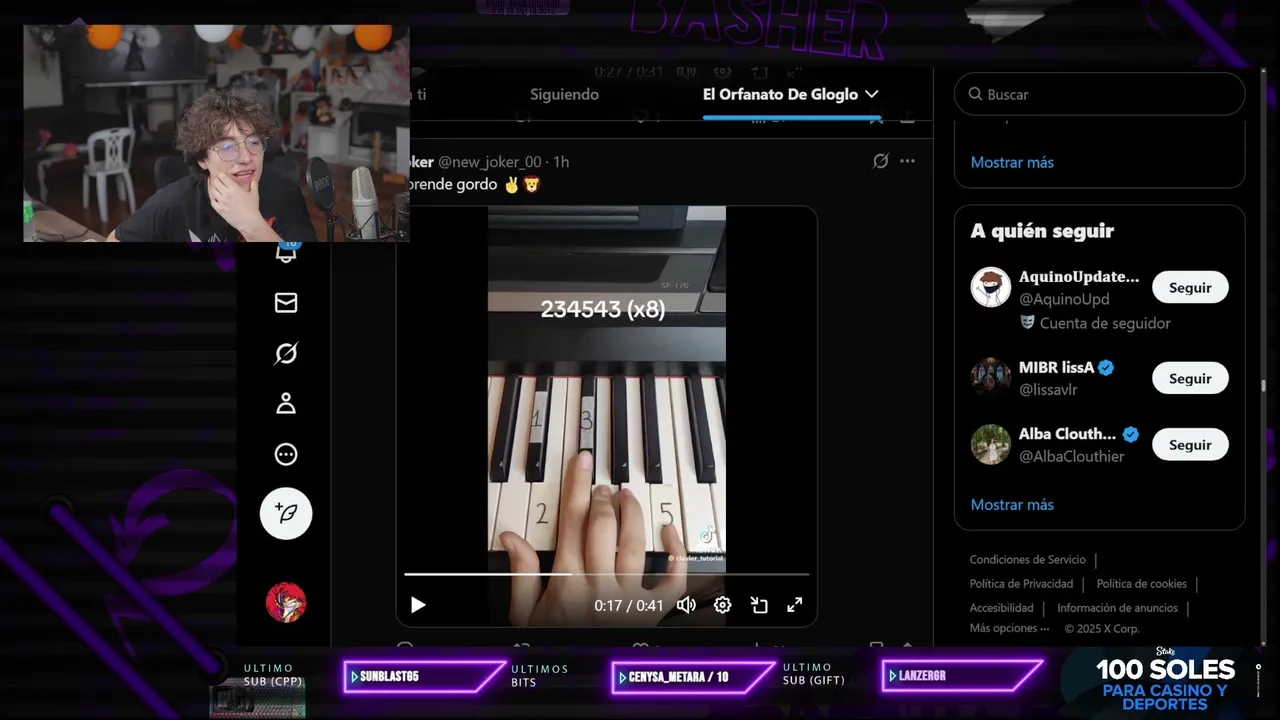The width and height of the screenshot is (1280, 720).
Task: Open Profile person icon in sidebar
Action: (286, 404)
